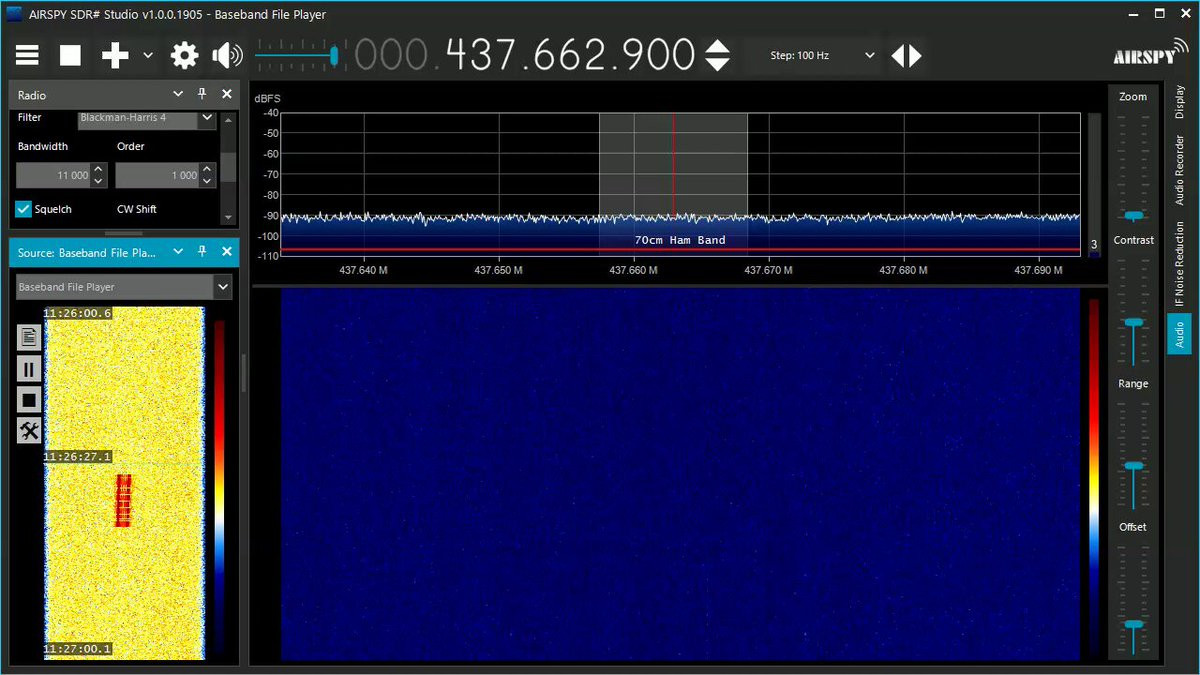Add a new slice with the plus icon
The width and height of the screenshot is (1200, 675).
(115, 55)
